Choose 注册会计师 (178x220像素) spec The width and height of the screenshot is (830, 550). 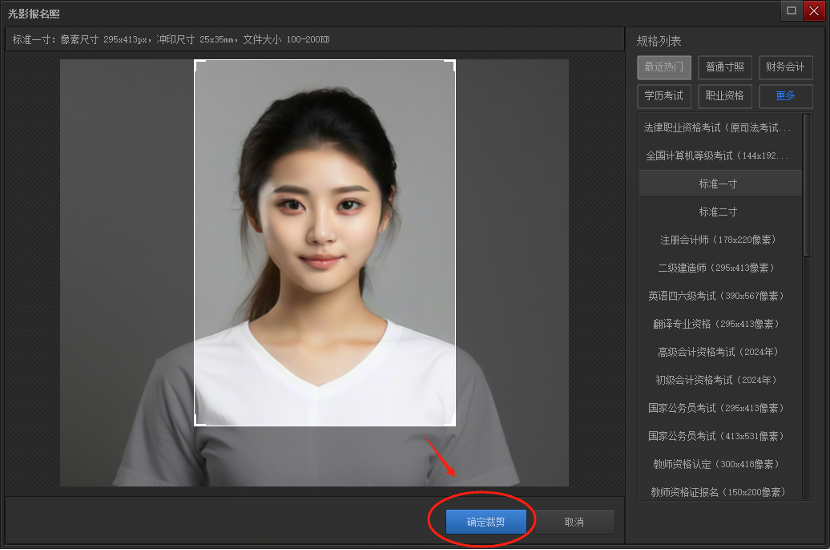click(x=720, y=240)
